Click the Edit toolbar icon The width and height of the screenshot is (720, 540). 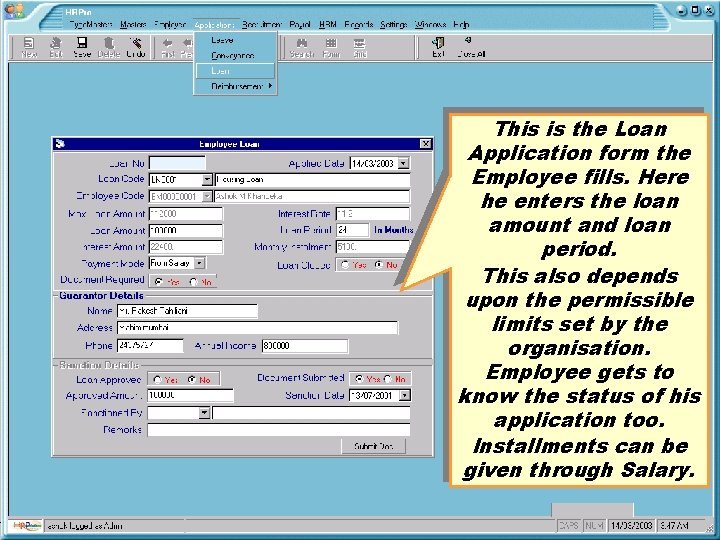[56, 43]
